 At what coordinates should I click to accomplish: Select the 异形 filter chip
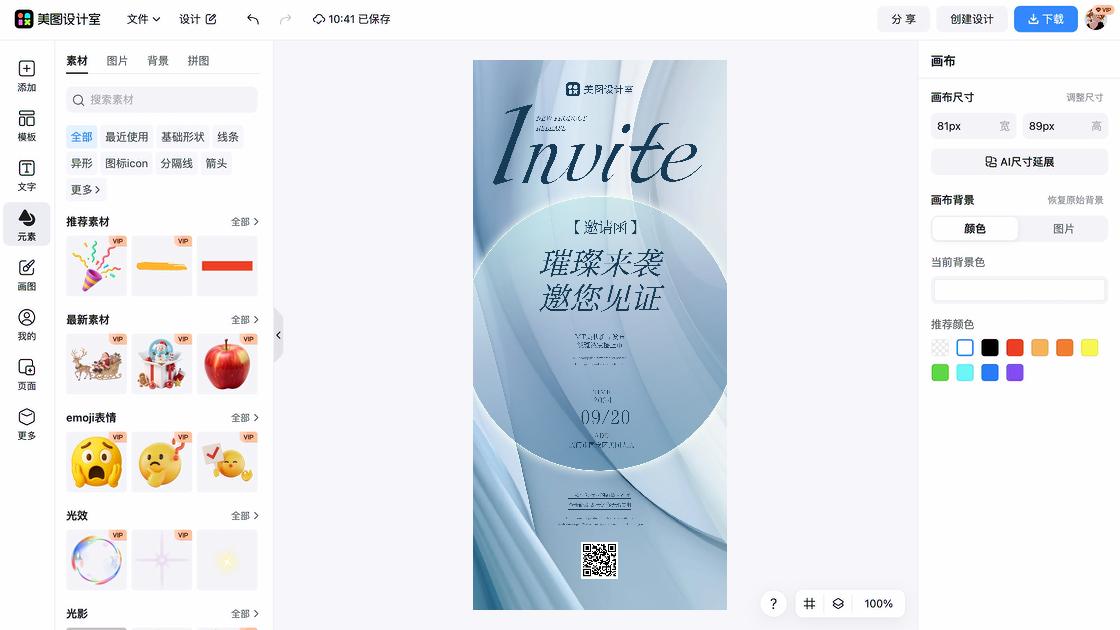pyautogui.click(x=81, y=163)
